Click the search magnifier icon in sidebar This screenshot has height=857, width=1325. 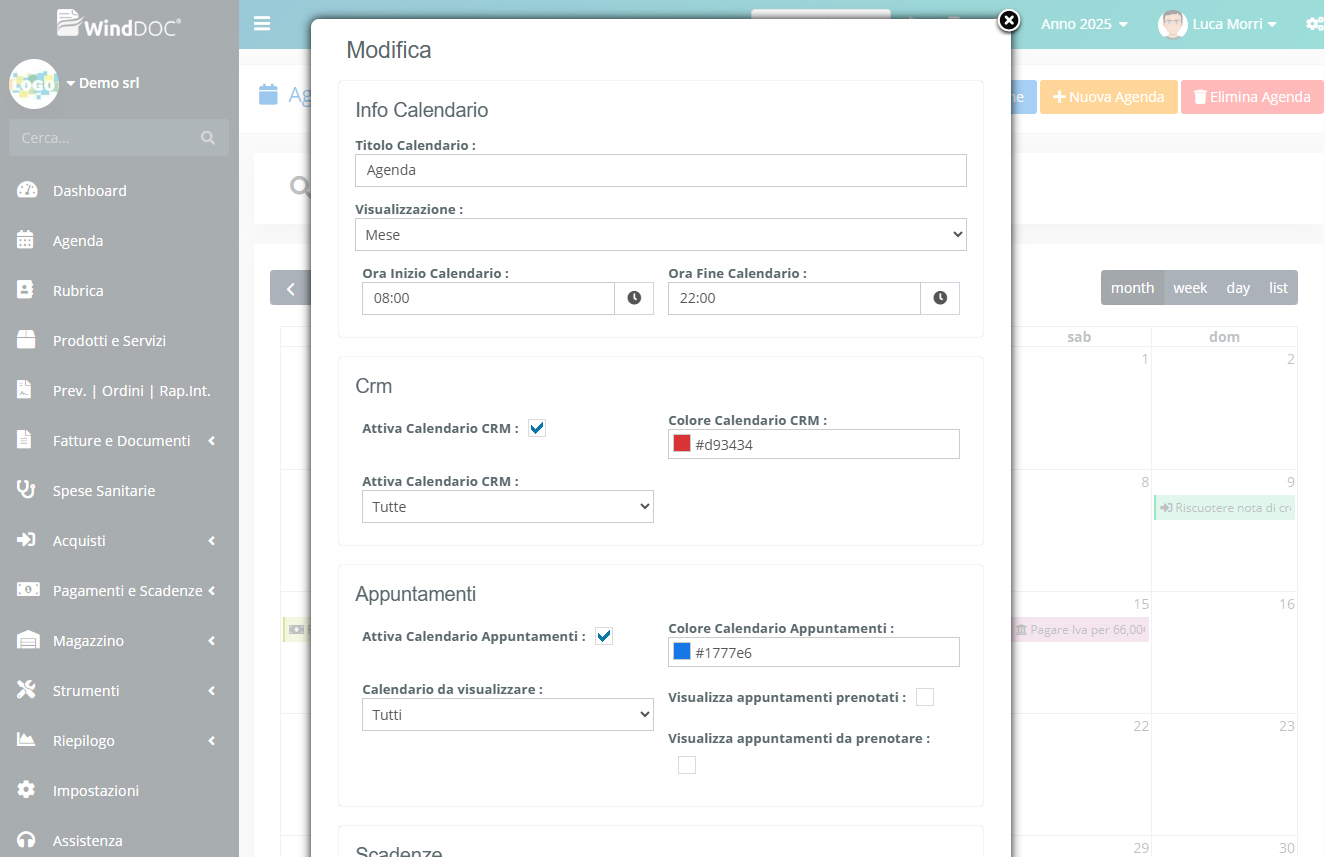click(x=208, y=138)
